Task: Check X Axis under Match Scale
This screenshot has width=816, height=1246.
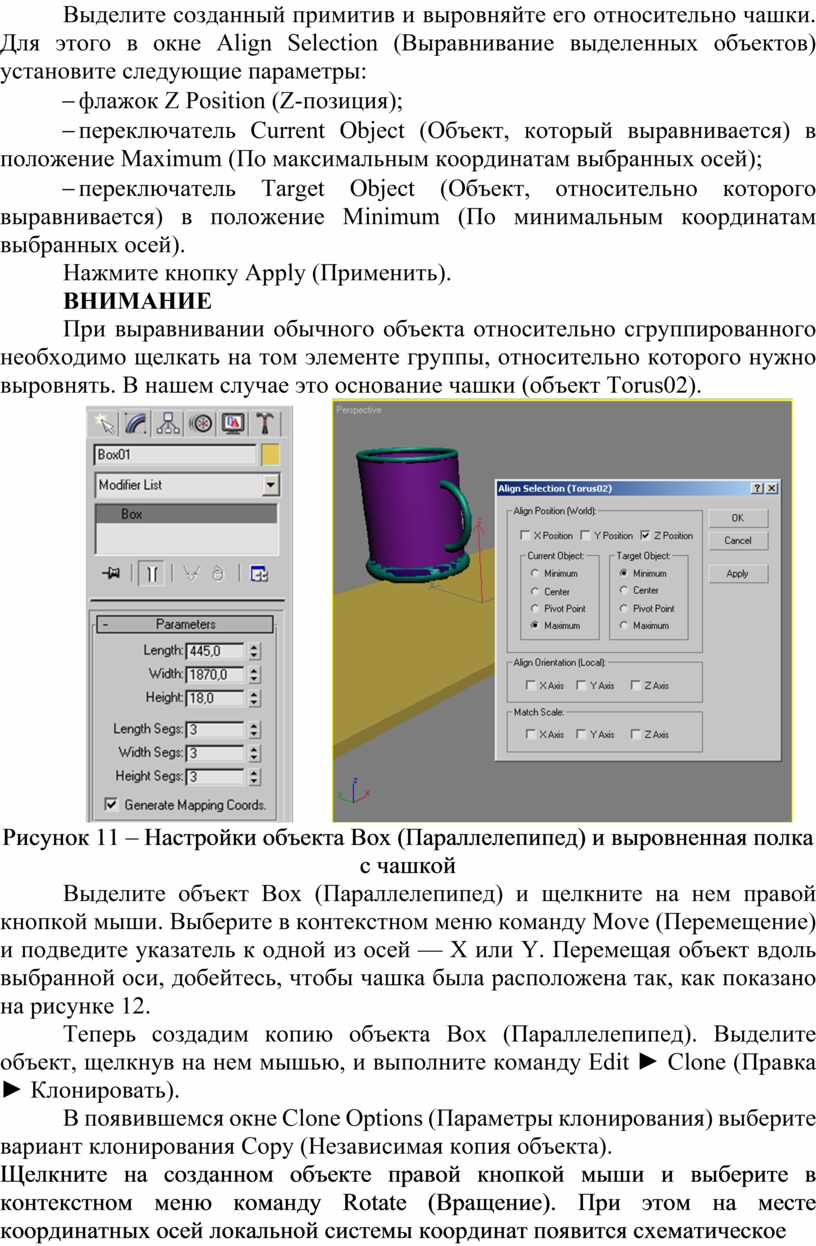Action: (x=530, y=735)
